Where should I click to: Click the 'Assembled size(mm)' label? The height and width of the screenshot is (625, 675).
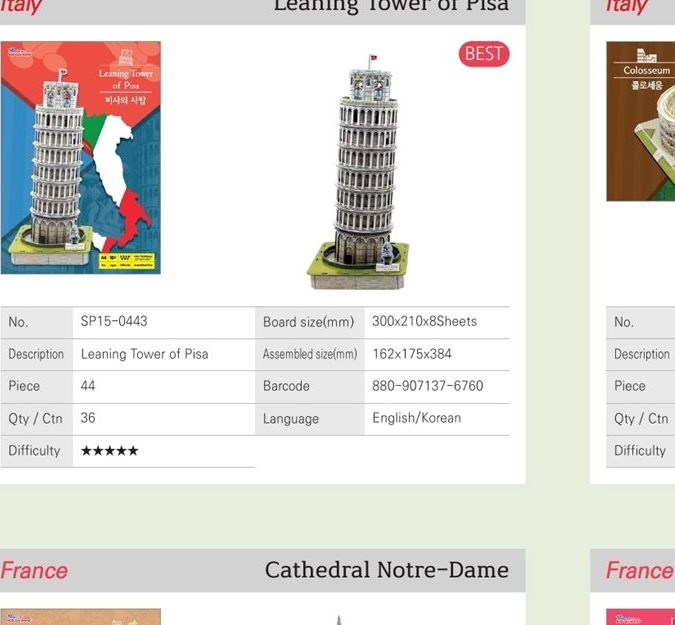[310, 354]
